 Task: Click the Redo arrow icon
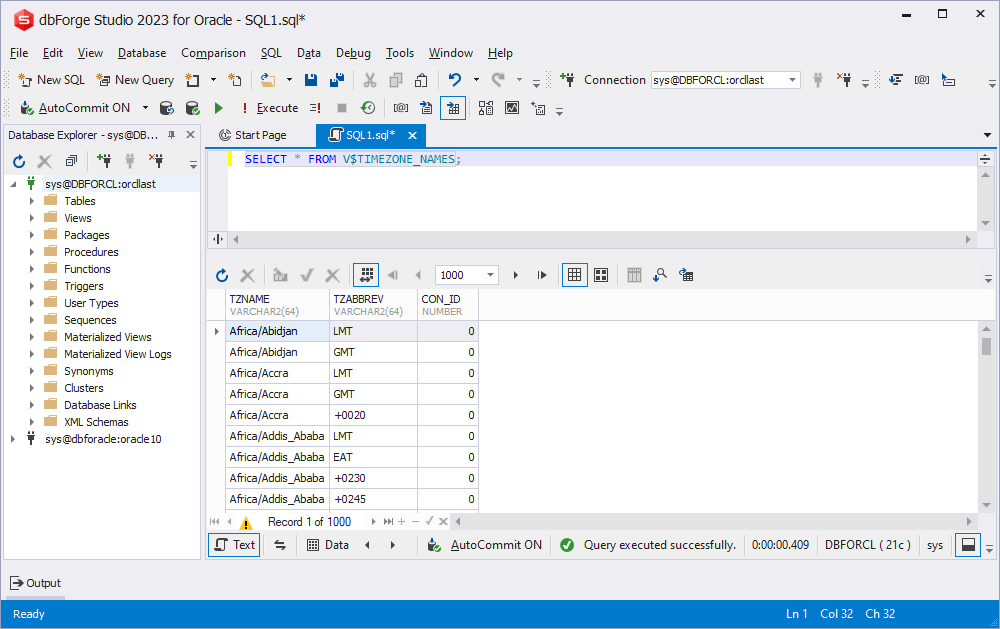[498, 80]
